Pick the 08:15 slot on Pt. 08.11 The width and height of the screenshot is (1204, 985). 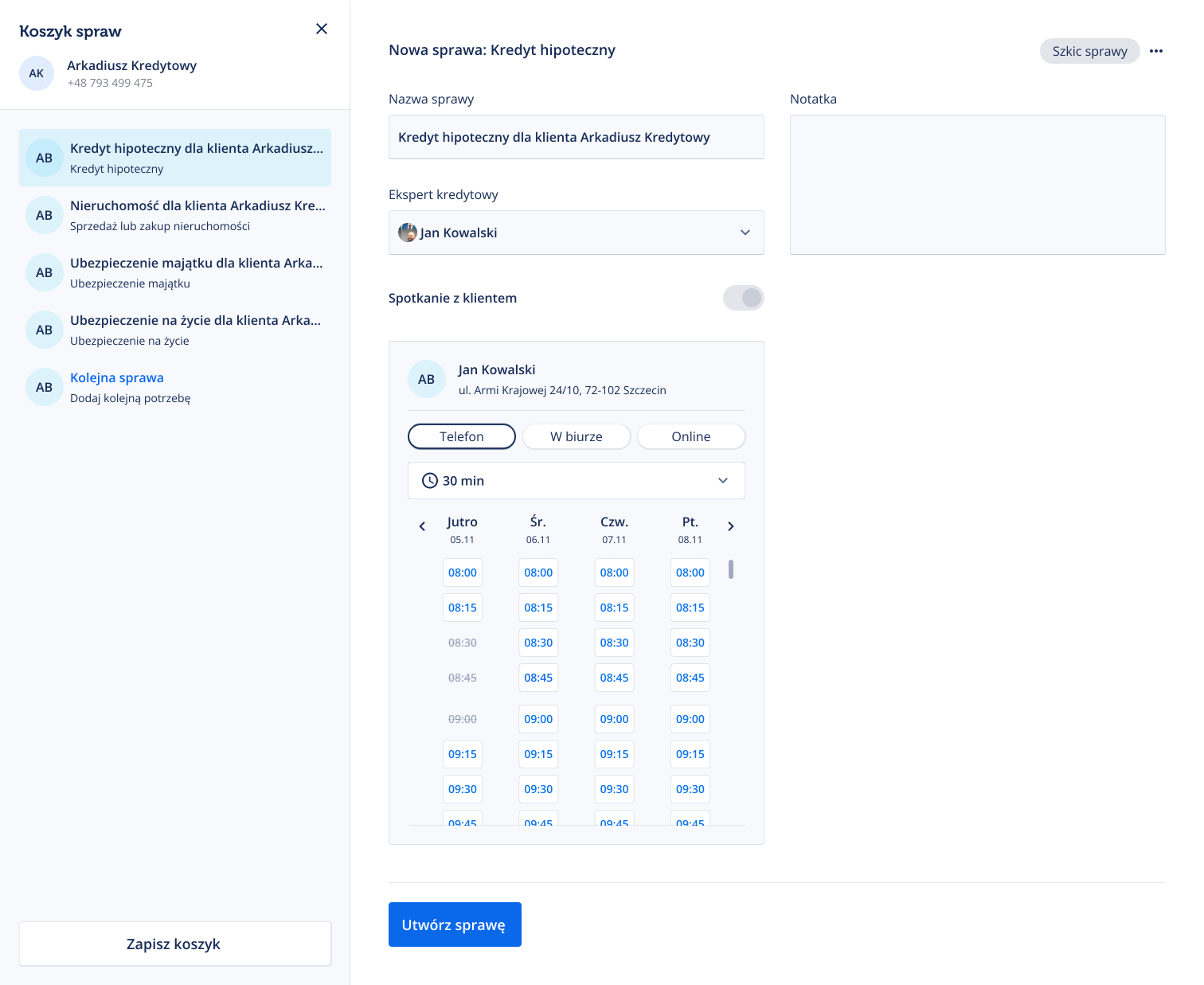(x=690, y=608)
